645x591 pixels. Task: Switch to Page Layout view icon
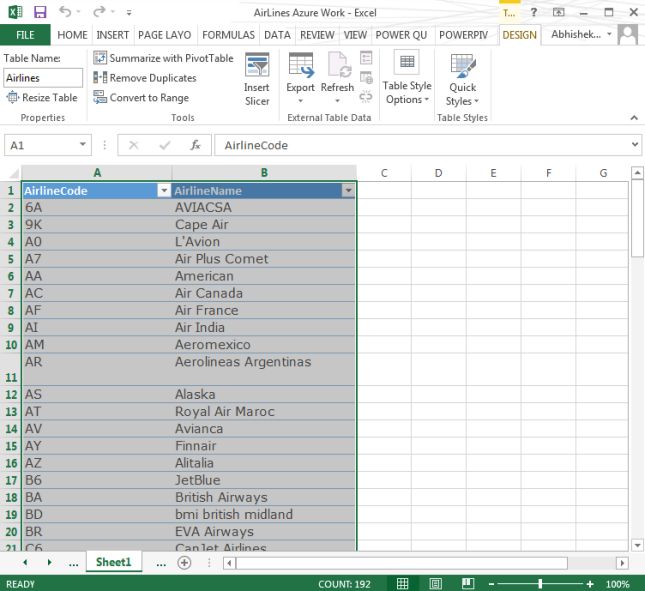tap(435, 584)
